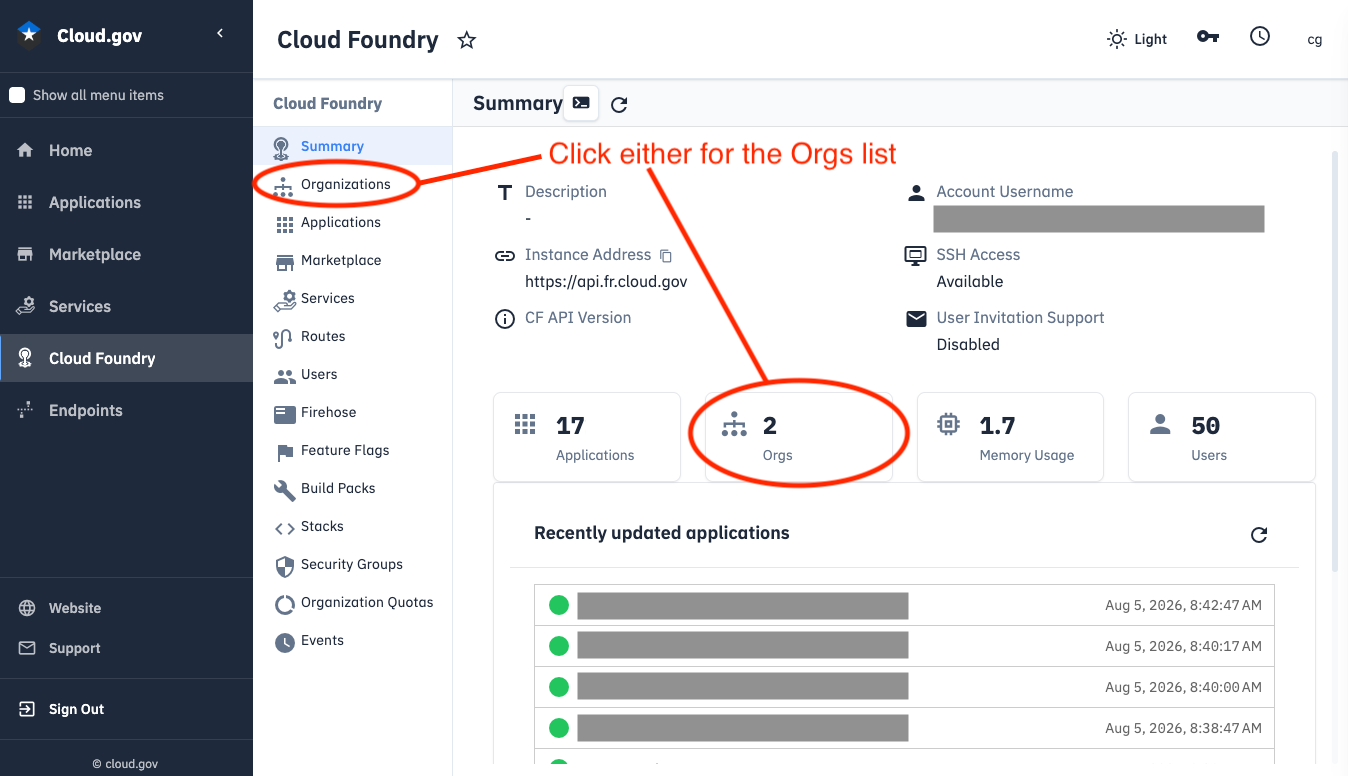Click the Firehose icon in submenu

(x=284, y=413)
